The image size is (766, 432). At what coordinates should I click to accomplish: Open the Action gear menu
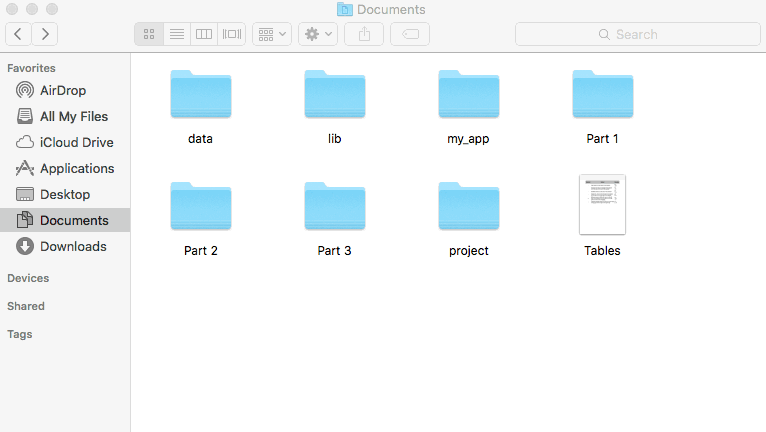pyautogui.click(x=318, y=34)
